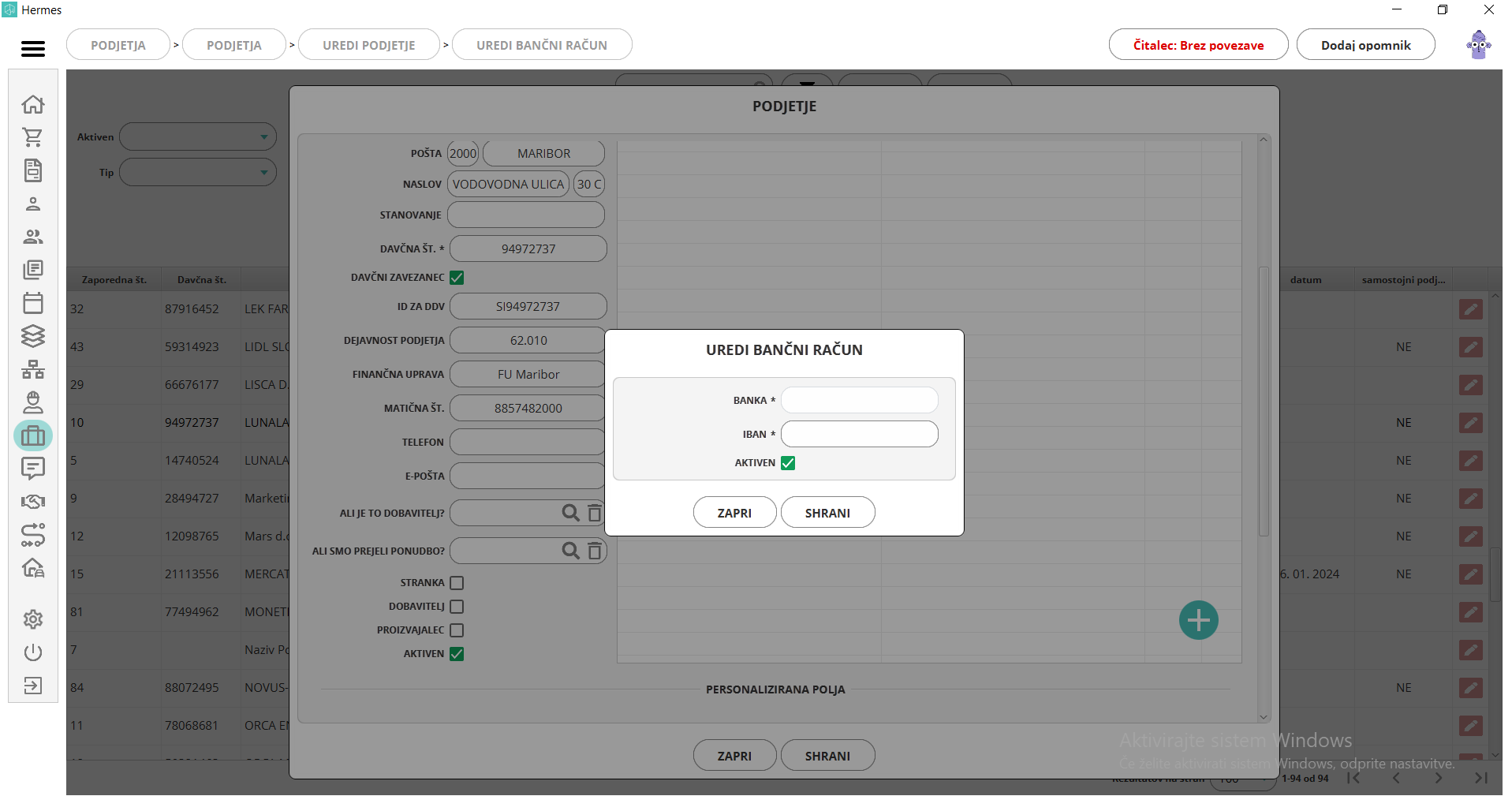Sort by Davčna št. column header
This screenshot has width=1512, height=811.
202,279
